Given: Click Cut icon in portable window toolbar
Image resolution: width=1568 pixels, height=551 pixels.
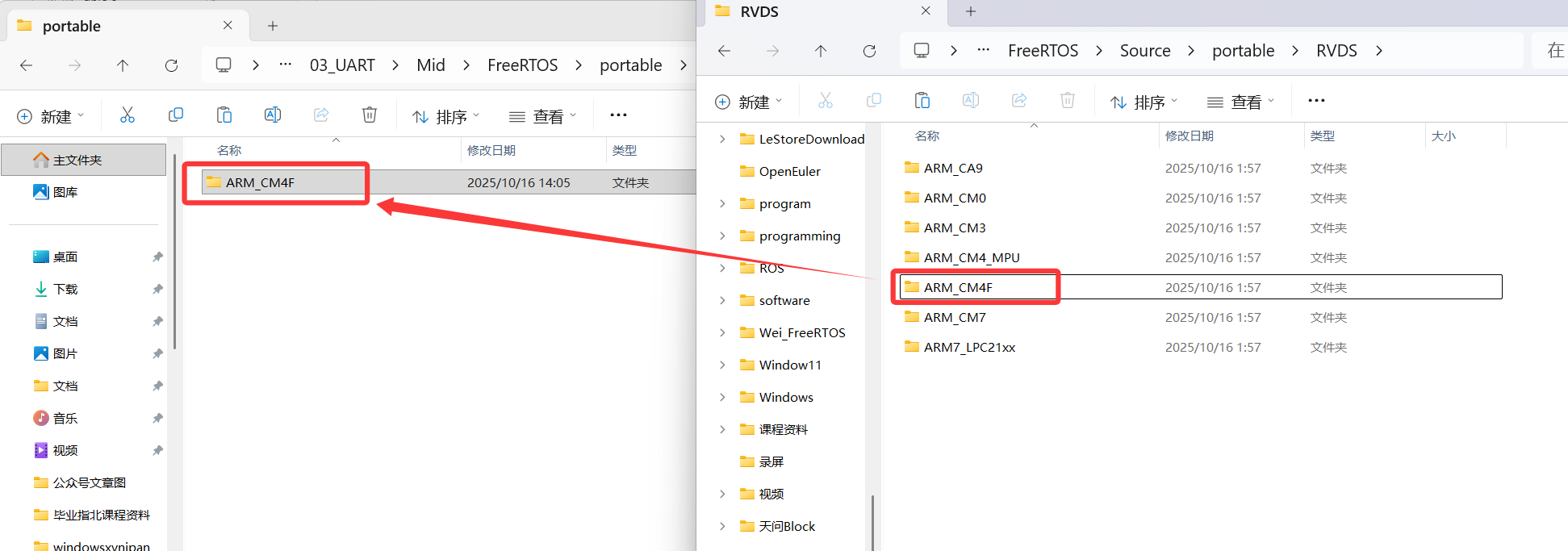Looking at the screenshot, I should pyautogui.click(x=128, y=115).
